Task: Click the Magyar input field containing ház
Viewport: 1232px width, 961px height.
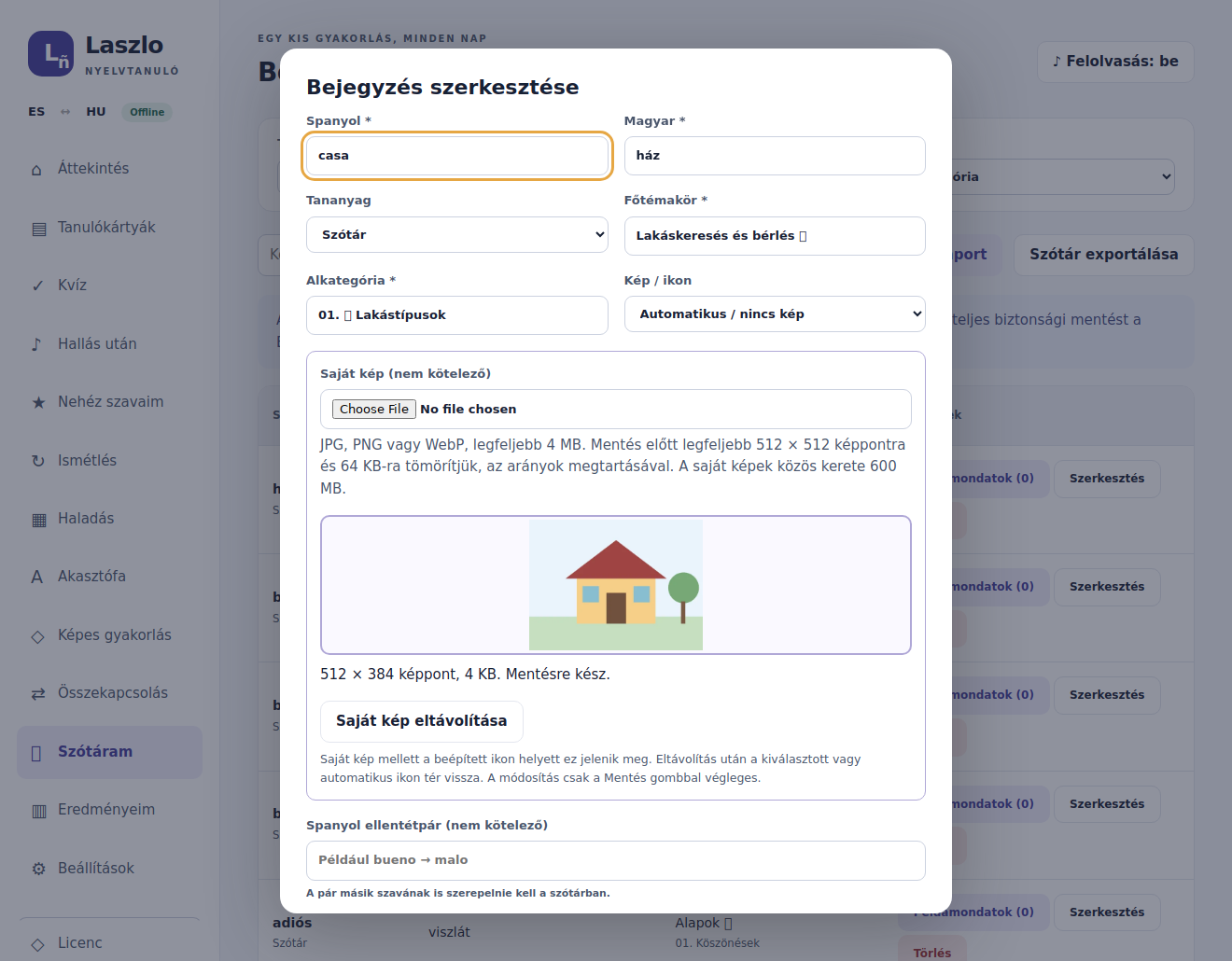Action: click(775, 156)
